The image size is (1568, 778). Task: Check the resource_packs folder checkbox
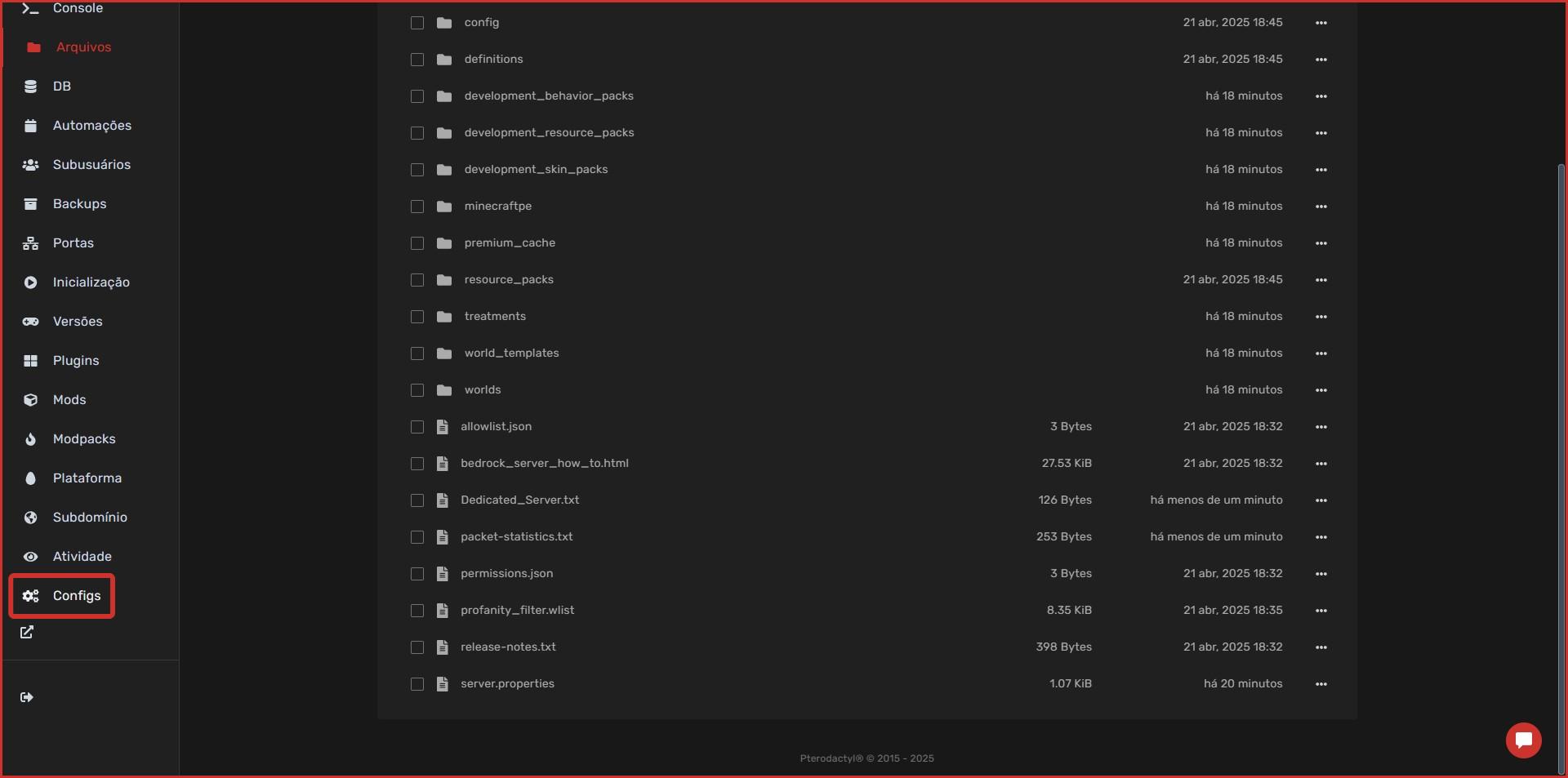[x=417, y=280]
